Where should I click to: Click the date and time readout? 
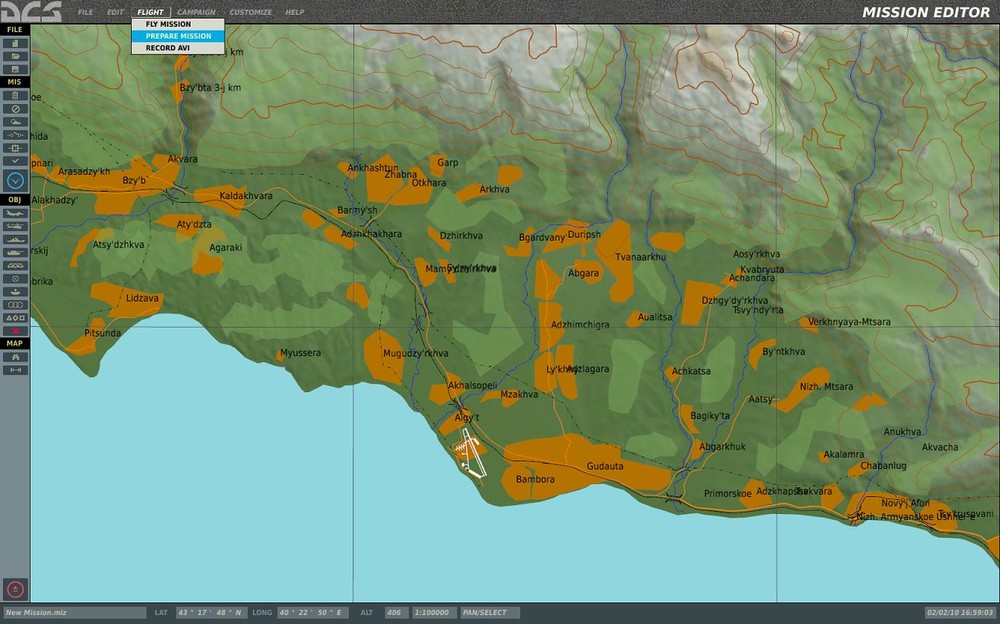[960, 613]
